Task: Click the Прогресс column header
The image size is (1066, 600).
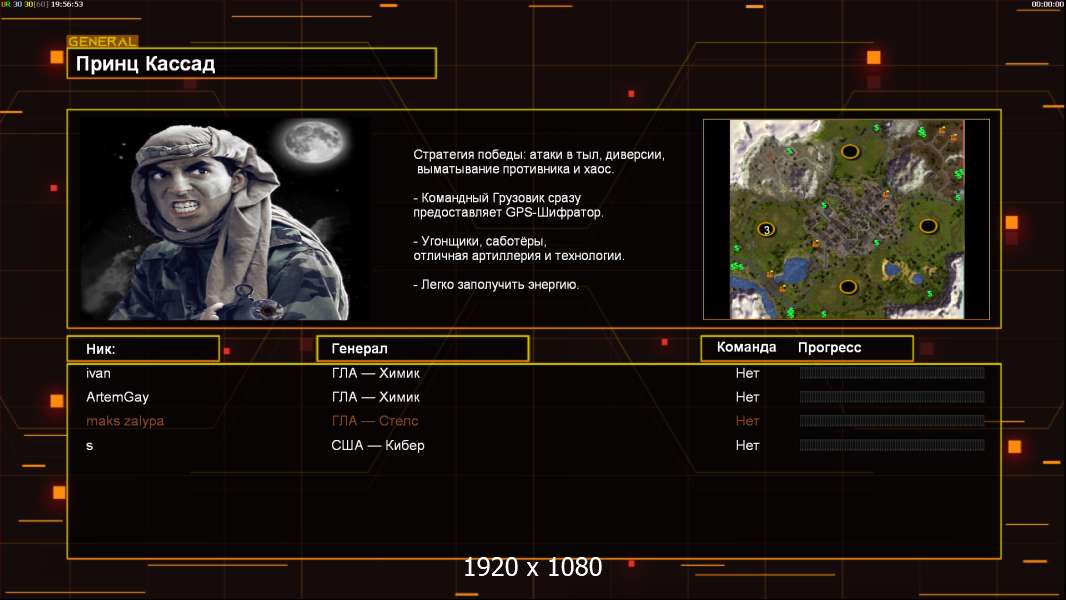Action: point(829,348)
